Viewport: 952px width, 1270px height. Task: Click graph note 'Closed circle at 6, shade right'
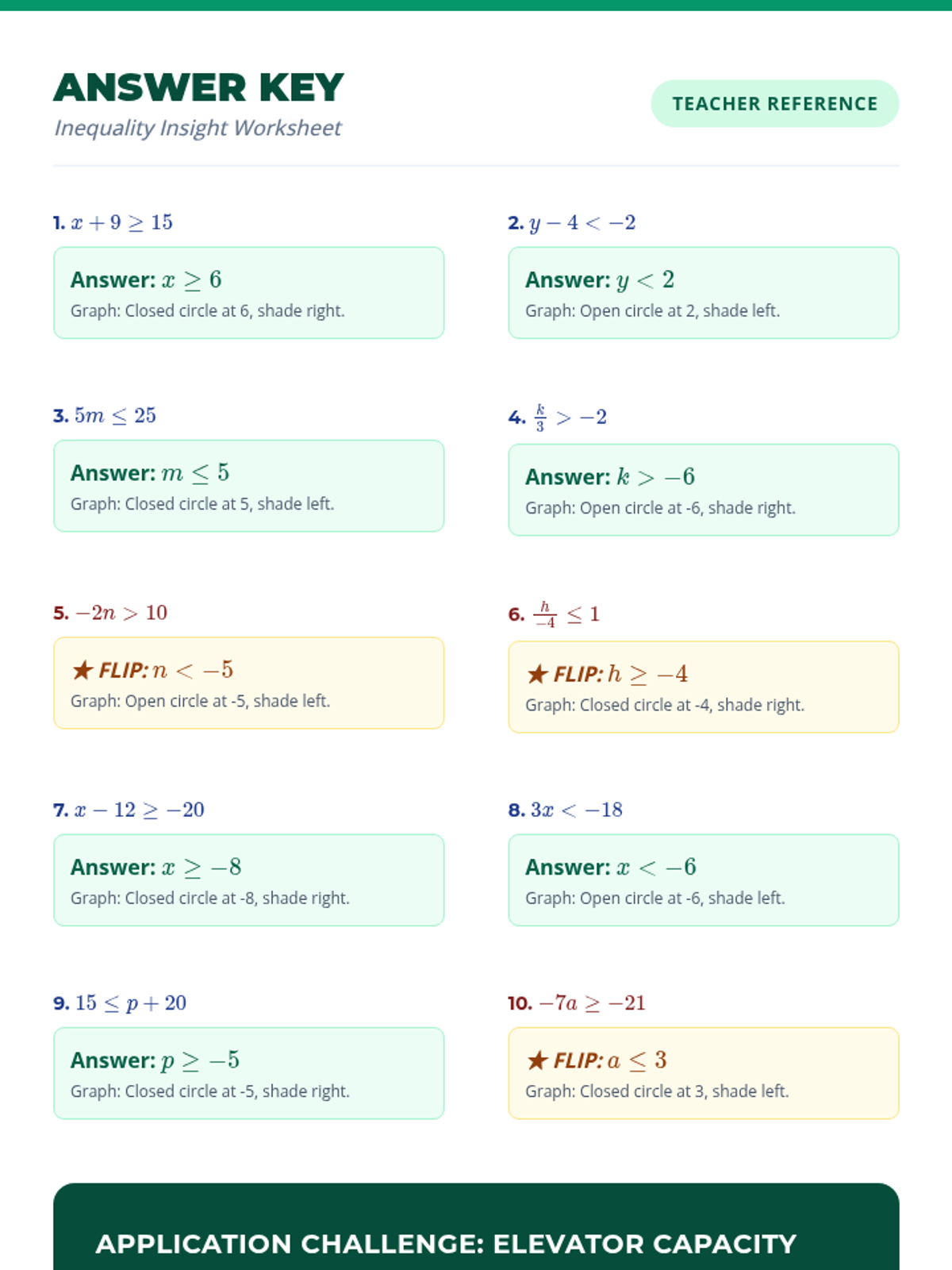[207, 311]
